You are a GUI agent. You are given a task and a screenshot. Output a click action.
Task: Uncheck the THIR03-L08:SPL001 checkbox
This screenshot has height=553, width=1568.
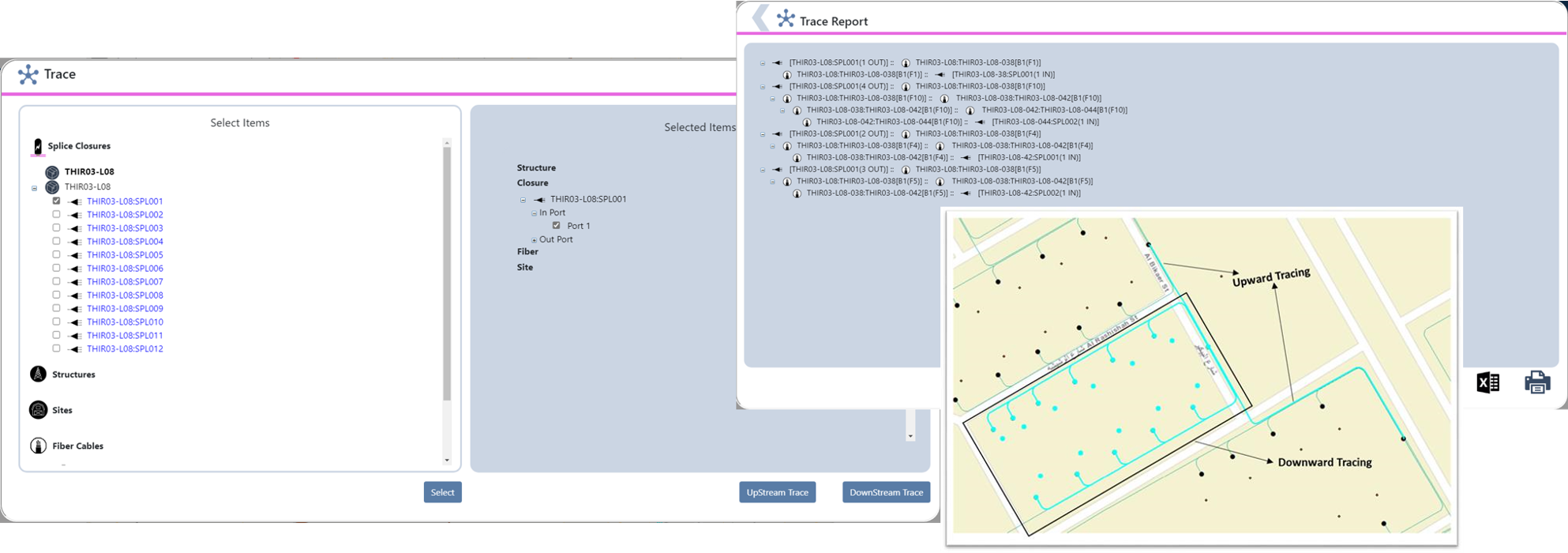56,201
